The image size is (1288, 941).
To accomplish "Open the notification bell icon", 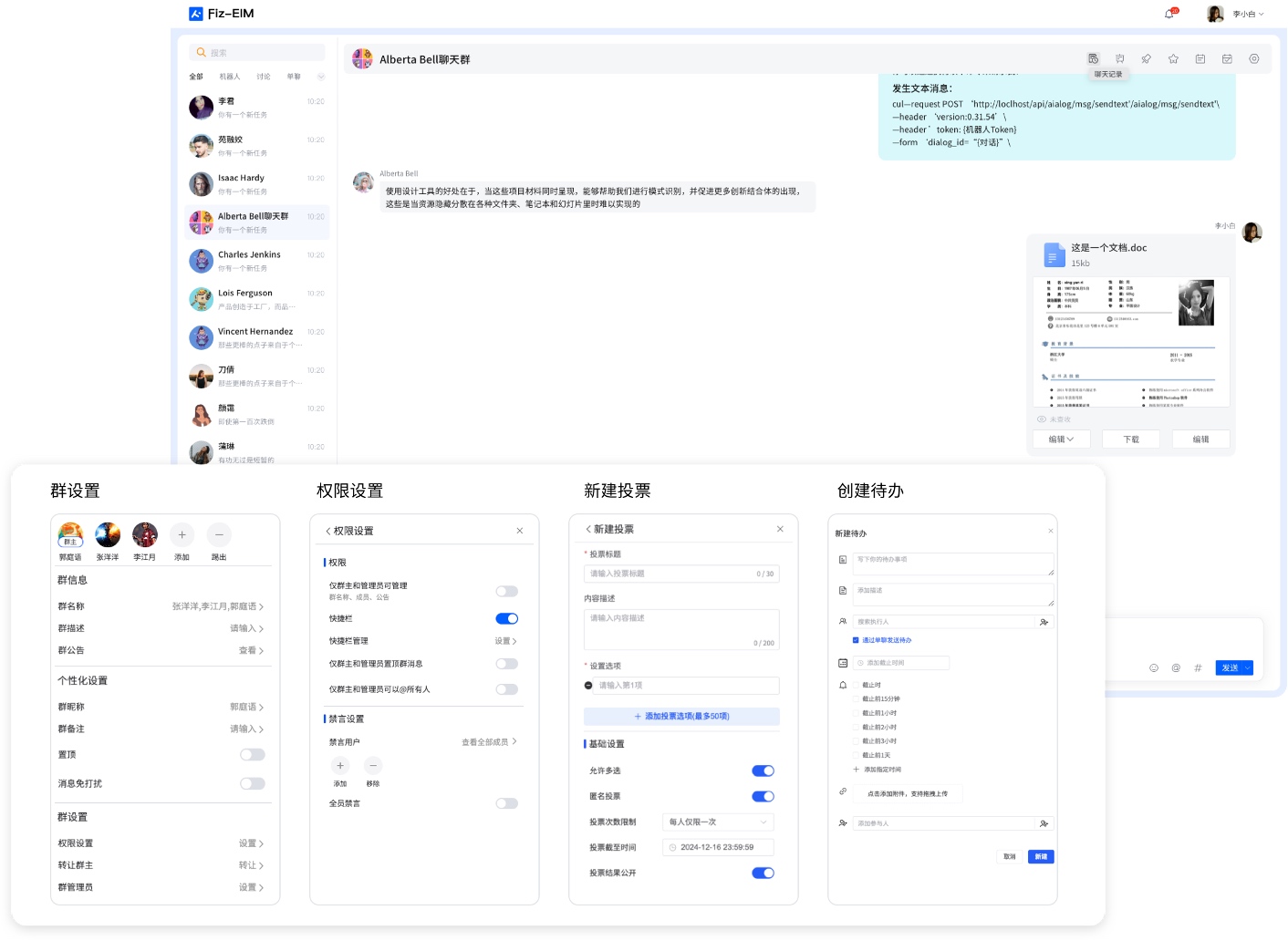I will point(1169,14).
